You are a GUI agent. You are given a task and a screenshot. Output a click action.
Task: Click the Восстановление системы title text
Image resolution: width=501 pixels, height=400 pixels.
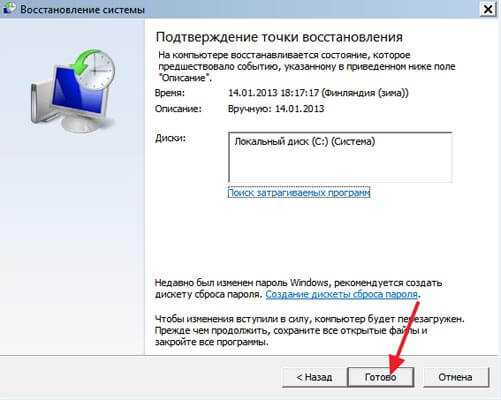(x=82, y=9)
